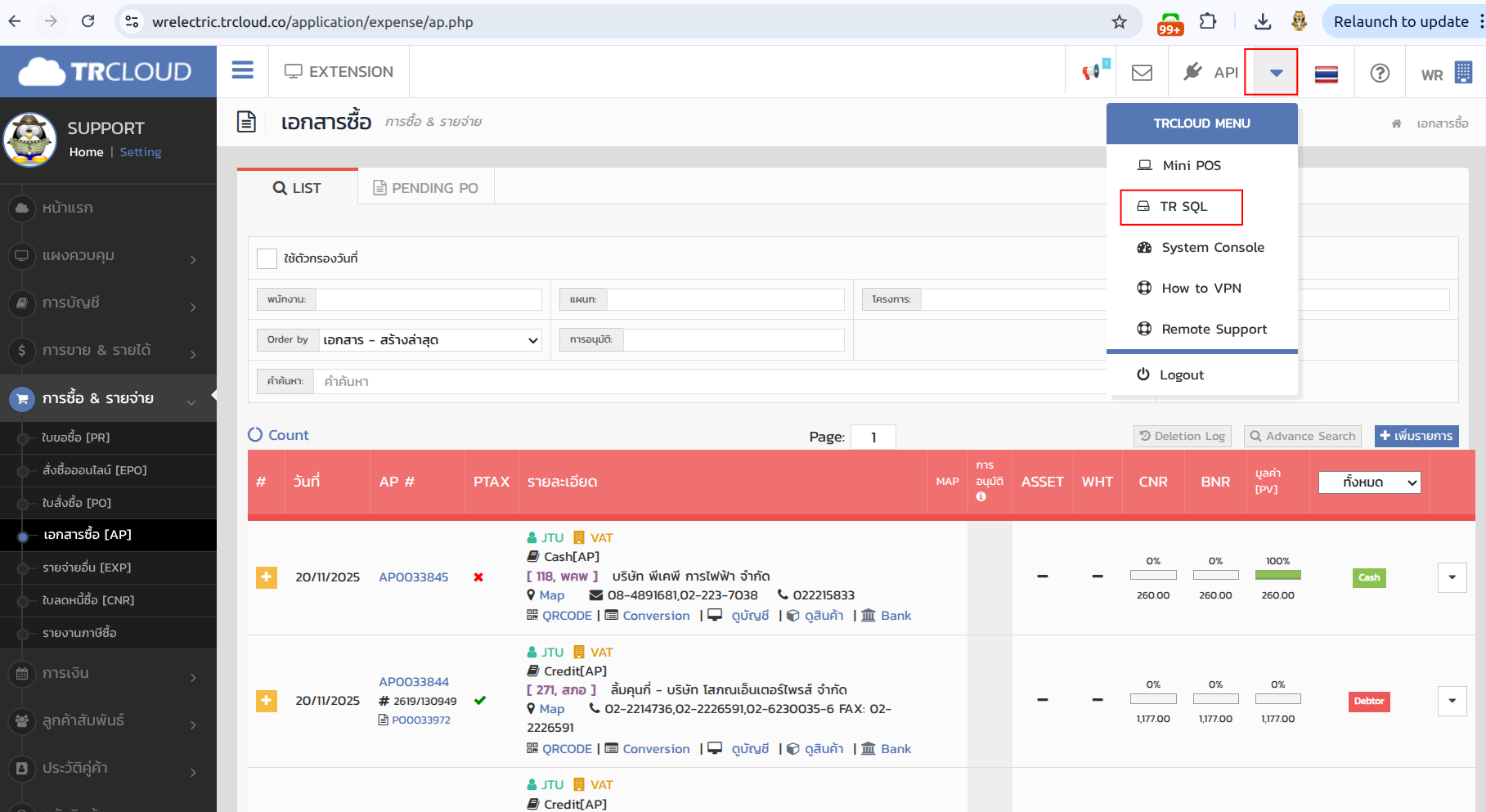Image resolution: width=1486 pixels, height=812 pixels.
Task: Choose Logout in the TRCLOUD menu
Action: (x=1181, y=375)
